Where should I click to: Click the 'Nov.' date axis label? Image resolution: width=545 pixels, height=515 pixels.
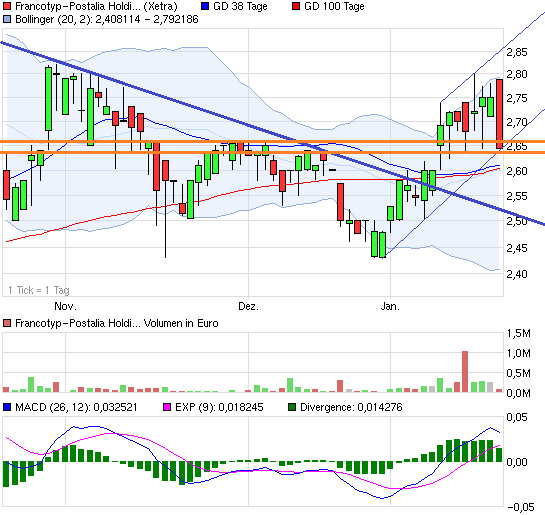(65, 306)
